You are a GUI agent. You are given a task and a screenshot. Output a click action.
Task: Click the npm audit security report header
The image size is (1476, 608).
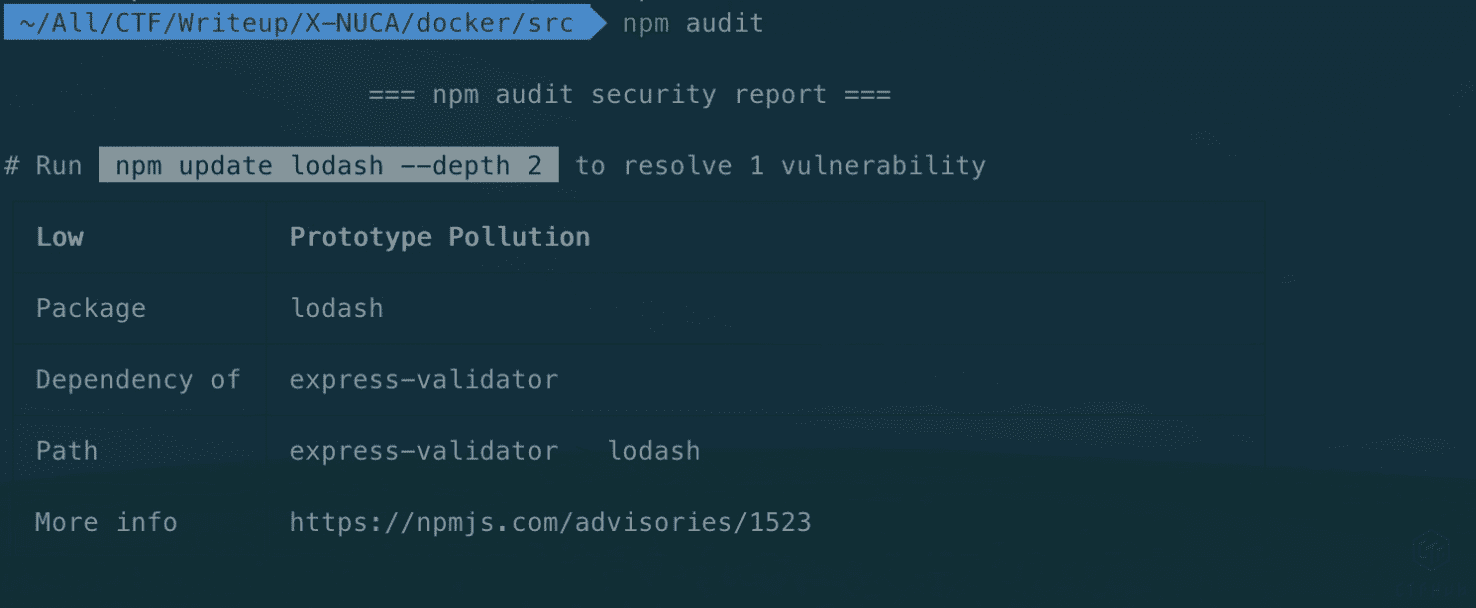pos(629,95)
